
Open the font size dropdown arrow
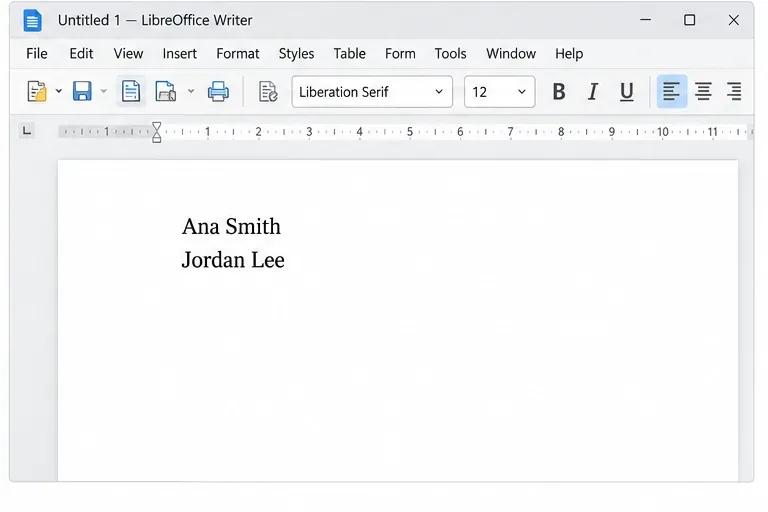point(522,92)
